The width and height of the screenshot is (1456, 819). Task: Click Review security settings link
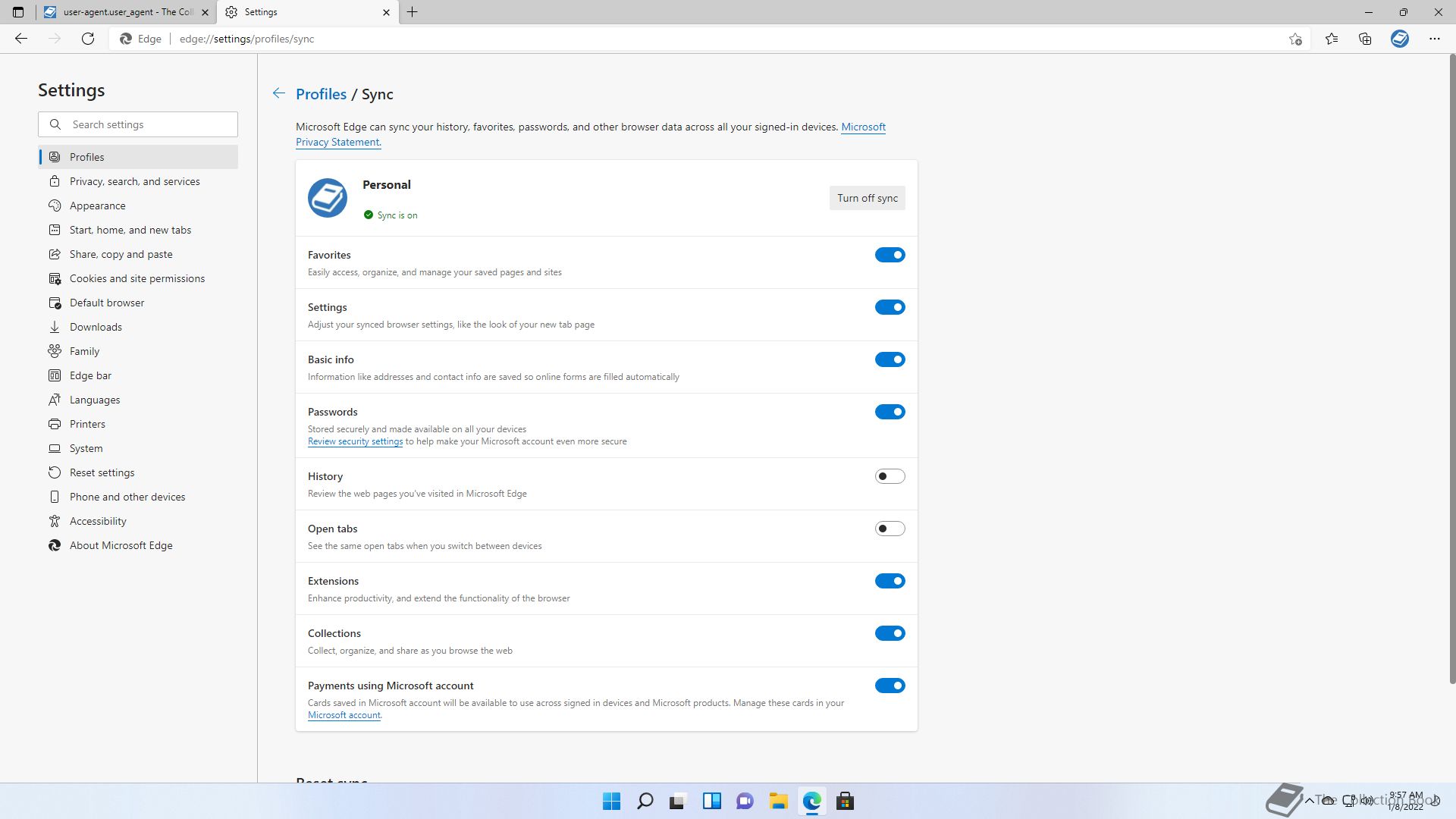(355, 441)
